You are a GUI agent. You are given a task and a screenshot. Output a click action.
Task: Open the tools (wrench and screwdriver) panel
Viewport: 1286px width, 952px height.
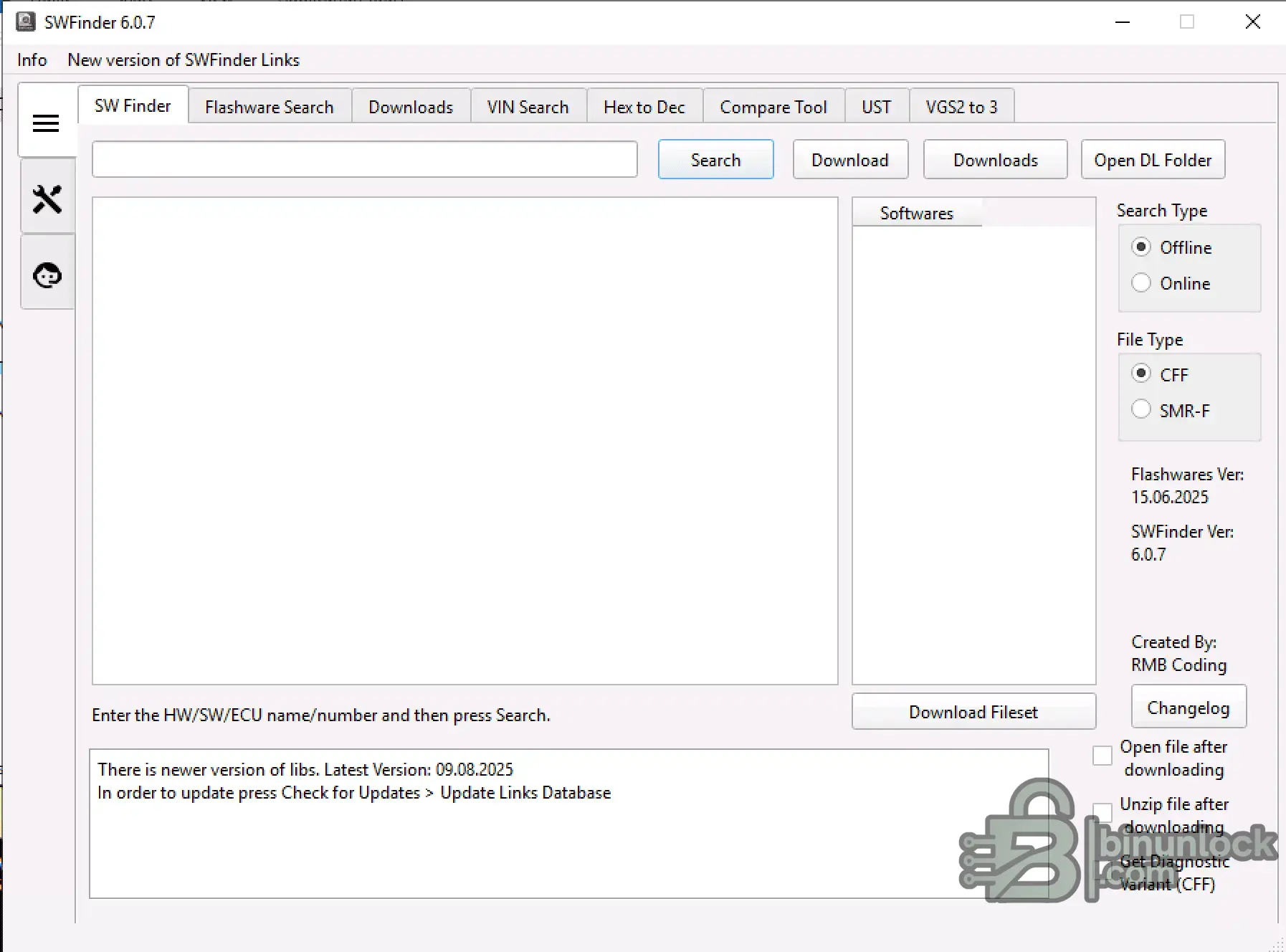[47, 199]
